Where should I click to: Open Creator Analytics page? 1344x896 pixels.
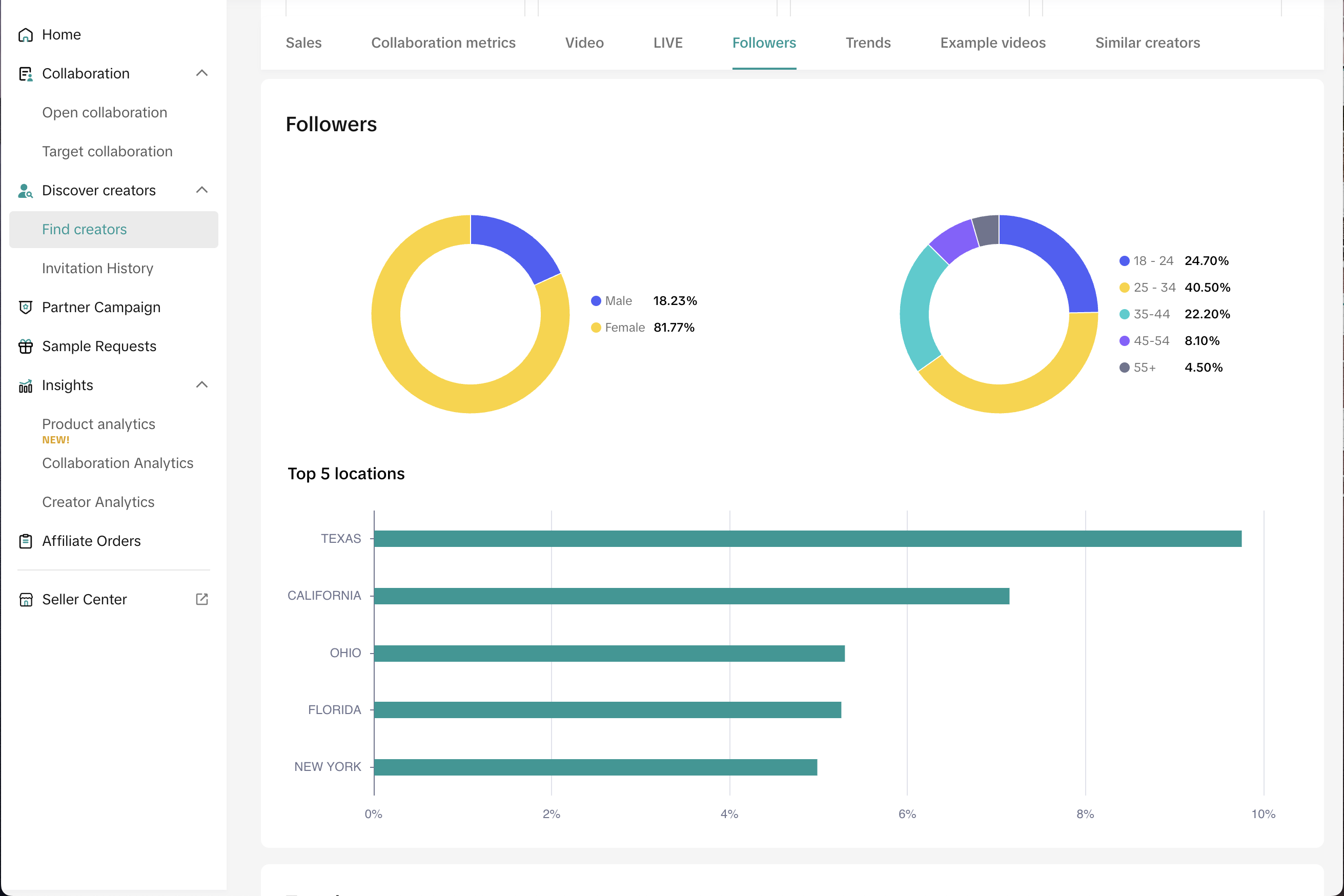tap(98, 502)
